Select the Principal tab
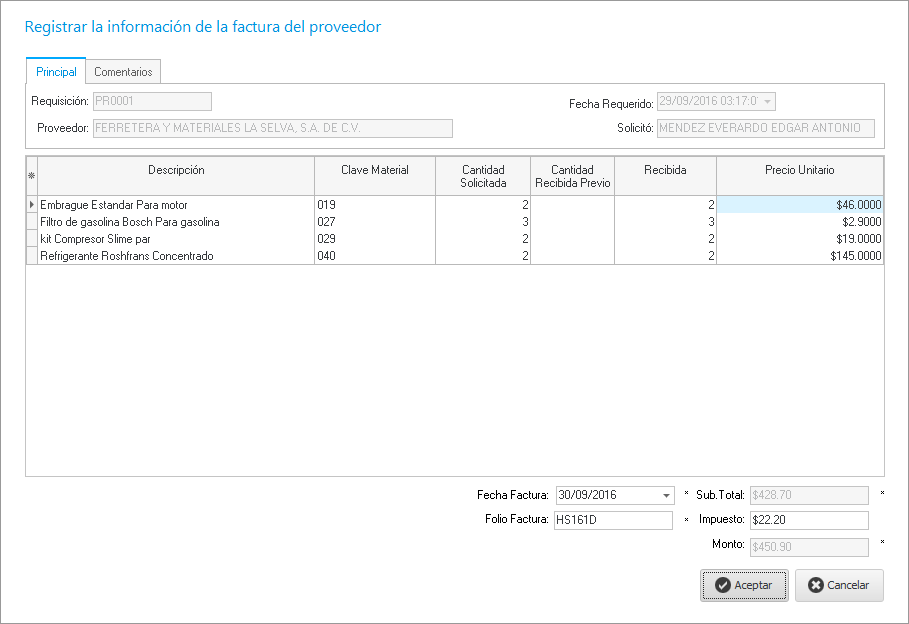 tap(56, 72)
